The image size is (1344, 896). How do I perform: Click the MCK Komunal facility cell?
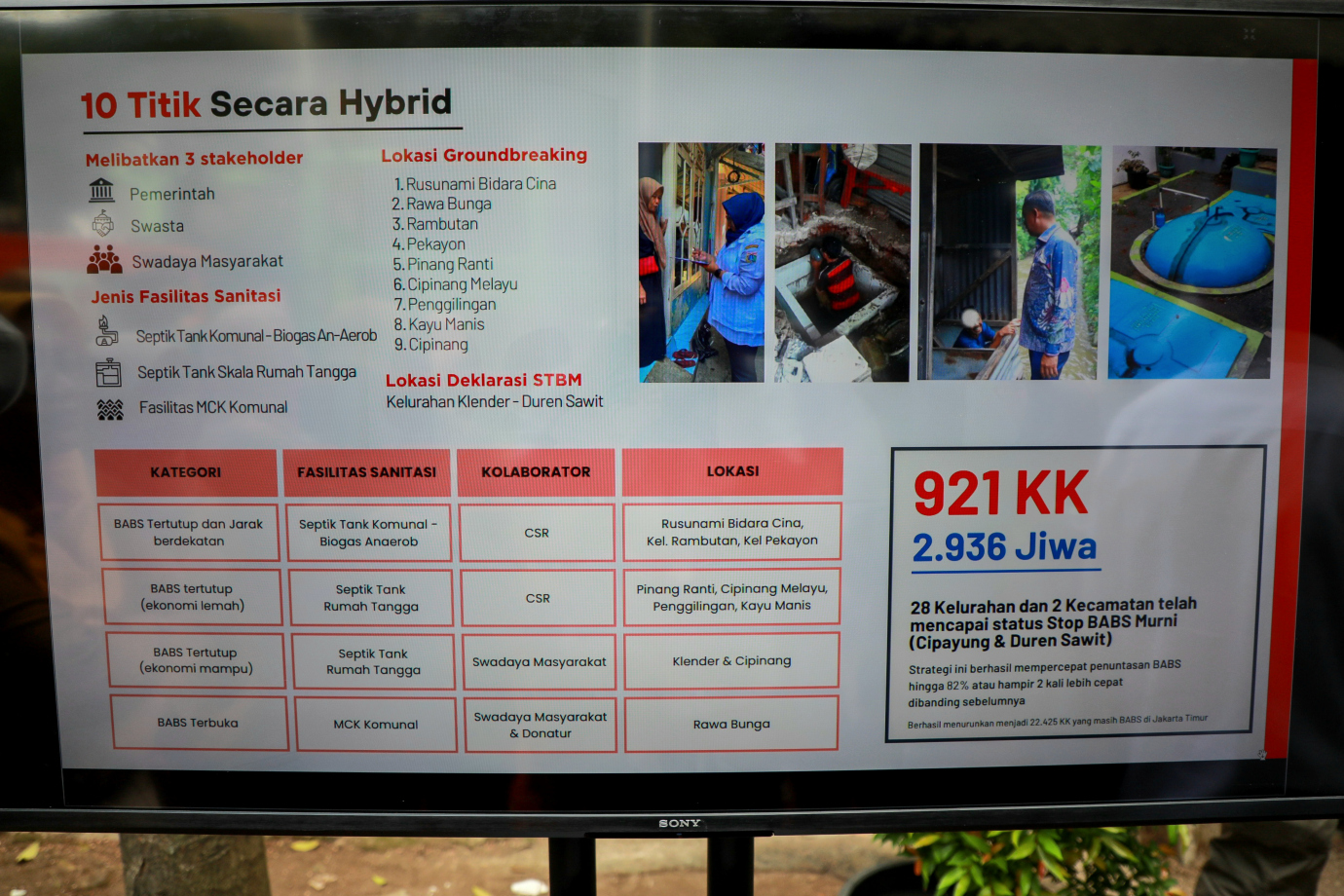pos(376,725)
